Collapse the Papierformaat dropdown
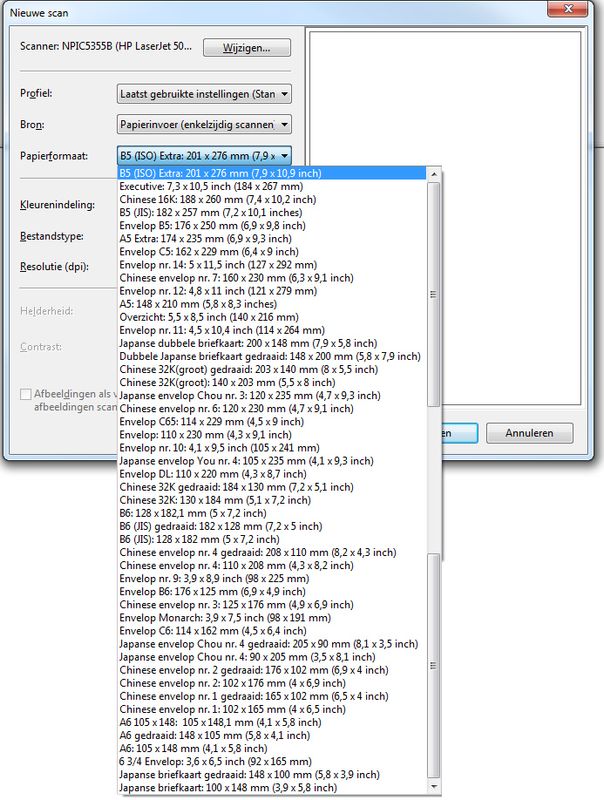Screen dimensions: 604x800 tap(204, 156)
